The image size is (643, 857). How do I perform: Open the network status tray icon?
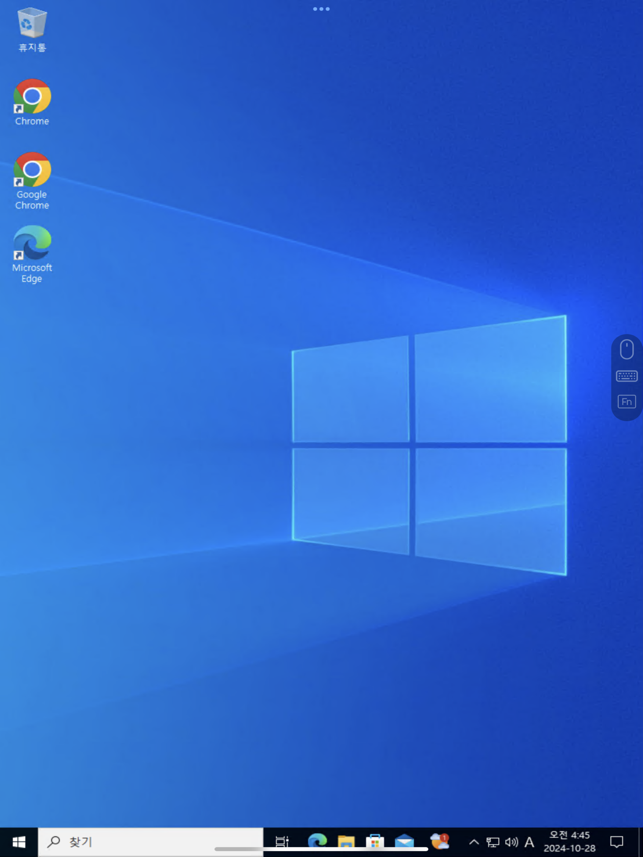tap(493, 842)
